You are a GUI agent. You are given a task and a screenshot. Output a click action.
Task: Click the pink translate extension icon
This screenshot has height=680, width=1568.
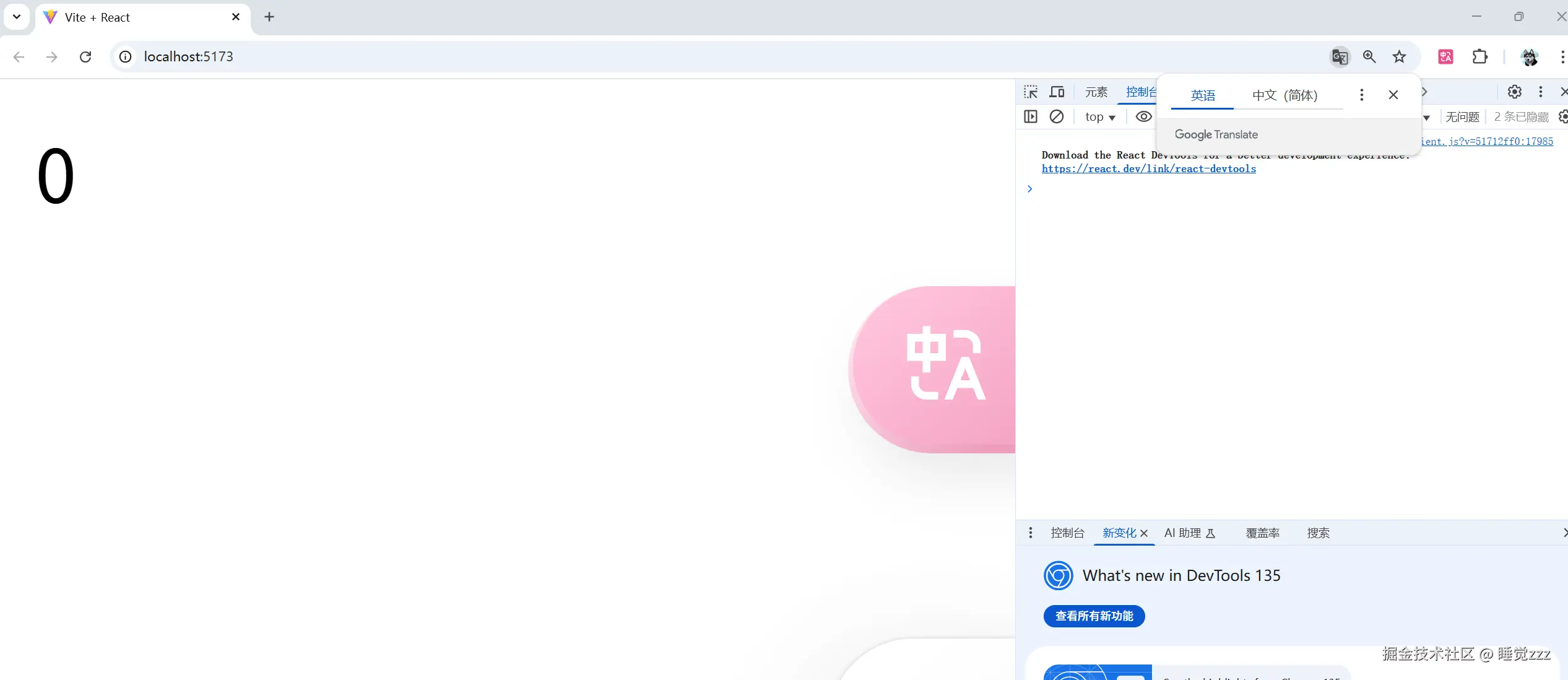tap(1445, 57)
